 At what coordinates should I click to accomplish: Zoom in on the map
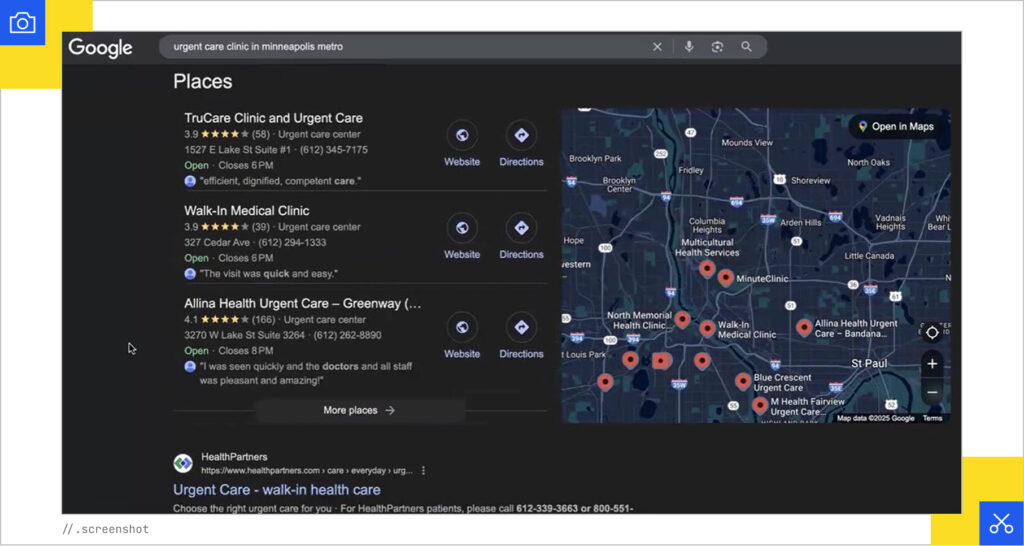click(x=932, y=364)
